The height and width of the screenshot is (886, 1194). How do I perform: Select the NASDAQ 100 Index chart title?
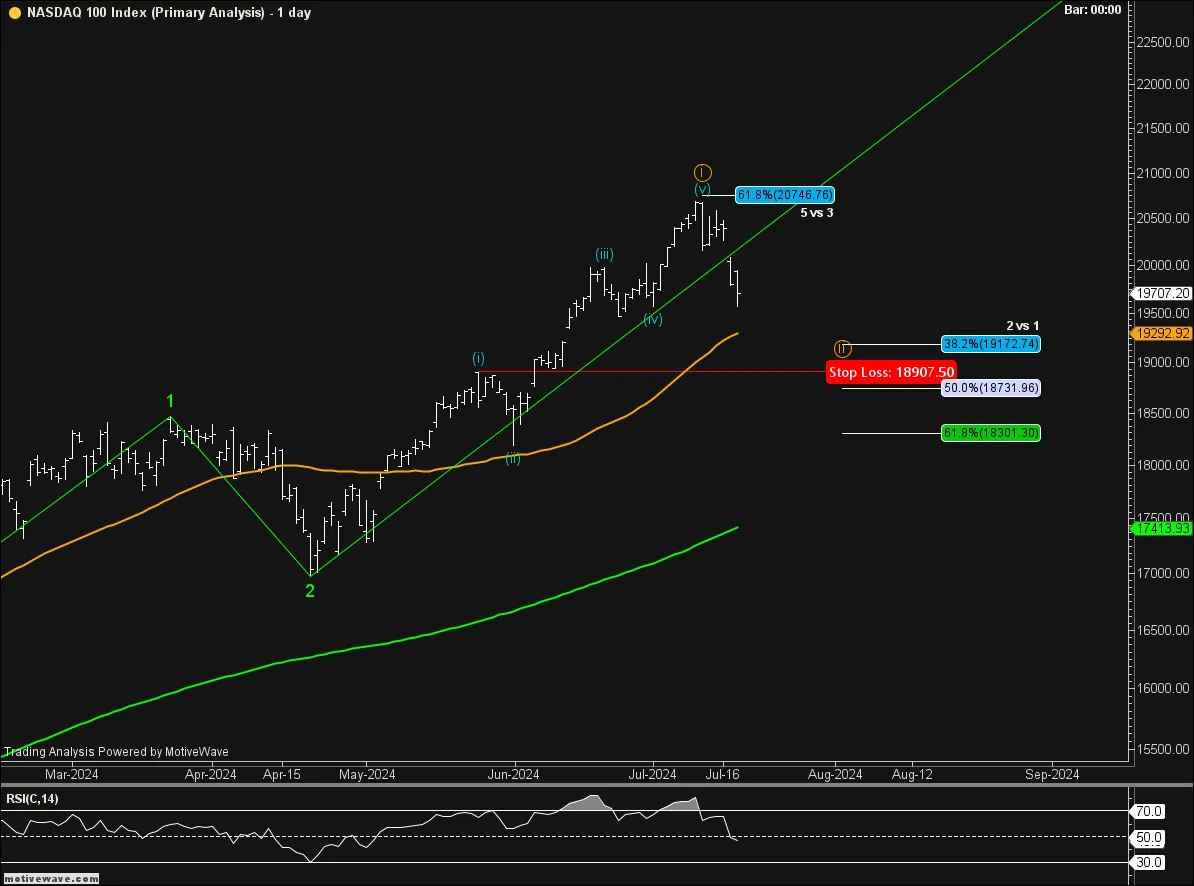(169, 12)
